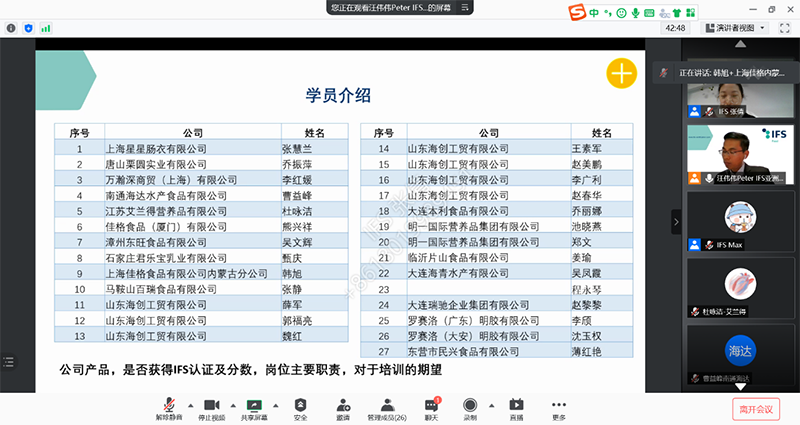Click slide title 学员介绍

[338, 95]
